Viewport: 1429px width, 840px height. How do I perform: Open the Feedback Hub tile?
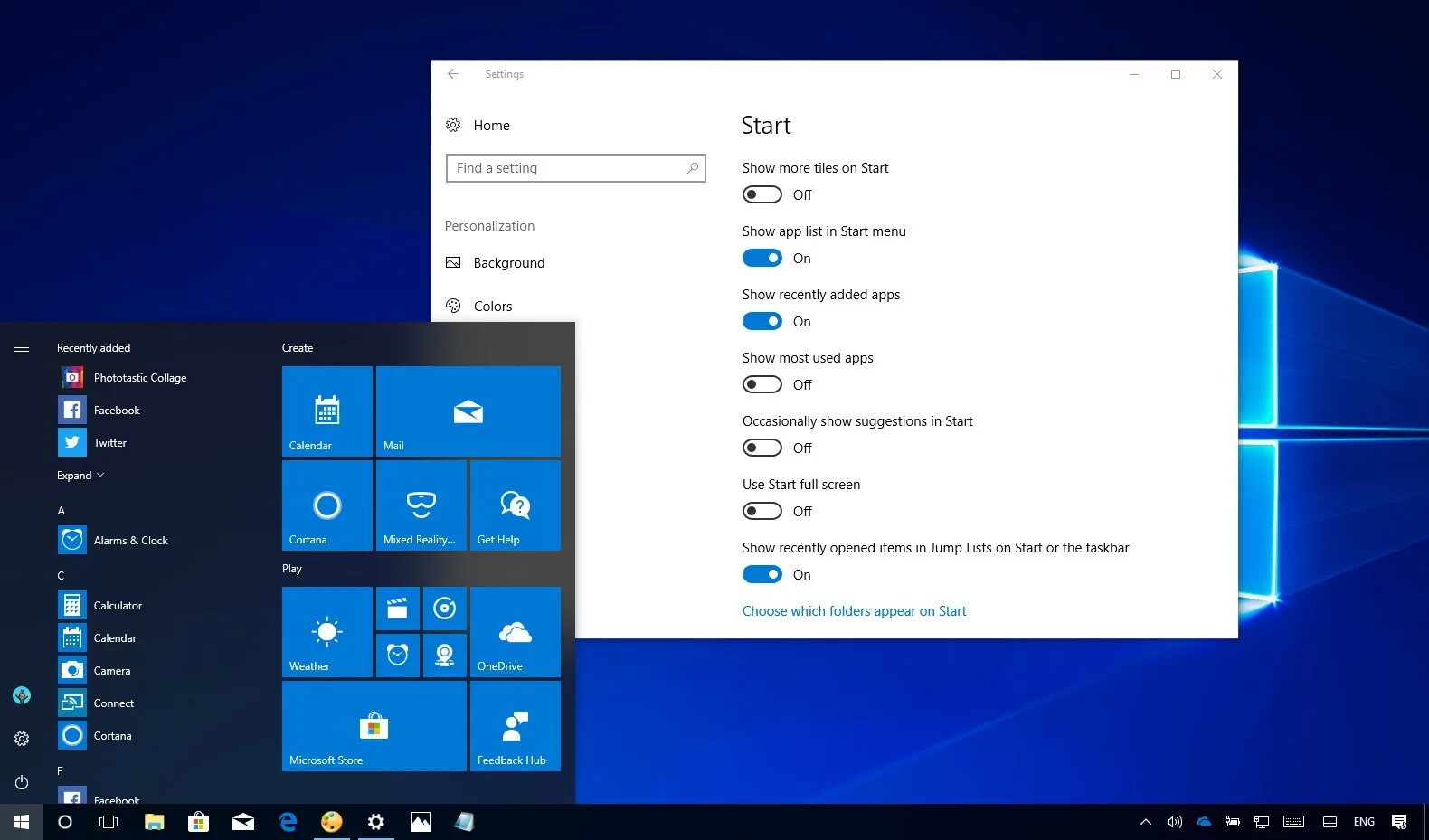pos(516,726)
